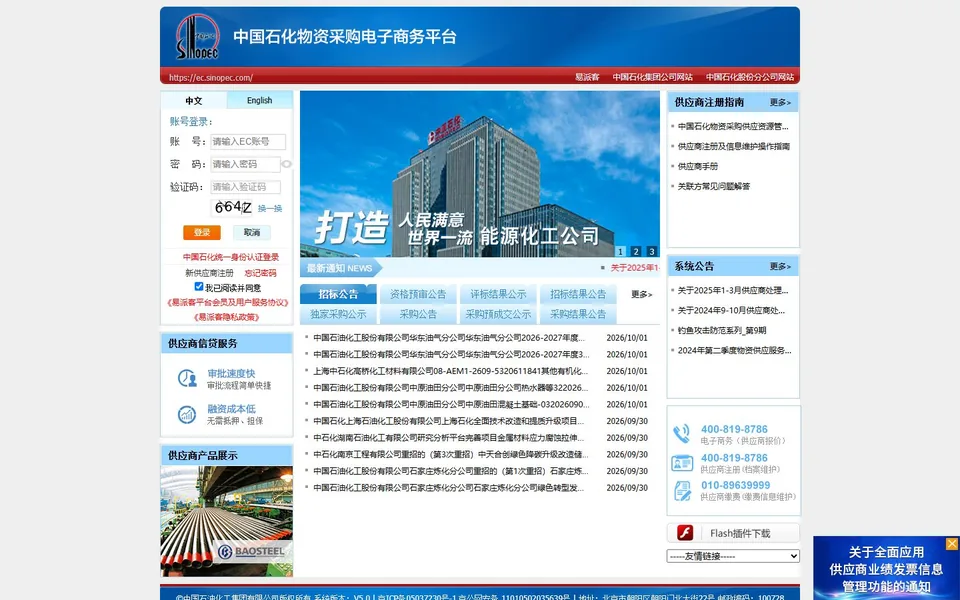Open 新供应商注册 link
960x600 pixels.
click(209, 273)
